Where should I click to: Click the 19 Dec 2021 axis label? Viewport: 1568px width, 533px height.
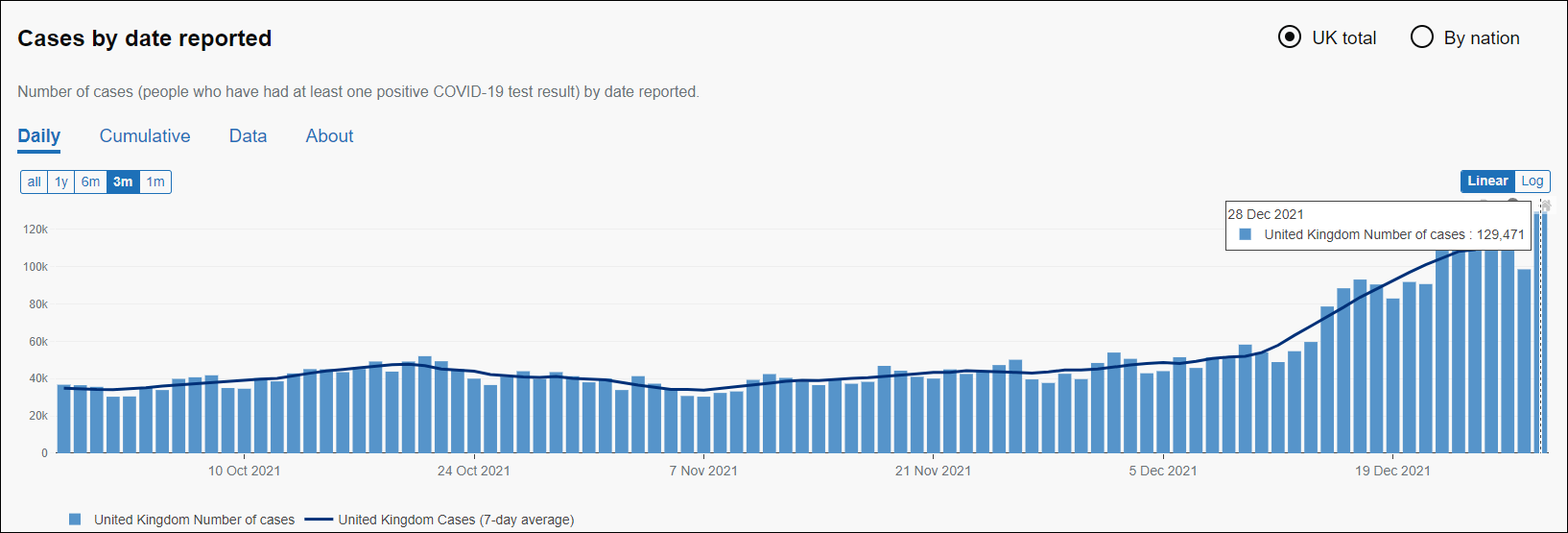(1392, 471)
